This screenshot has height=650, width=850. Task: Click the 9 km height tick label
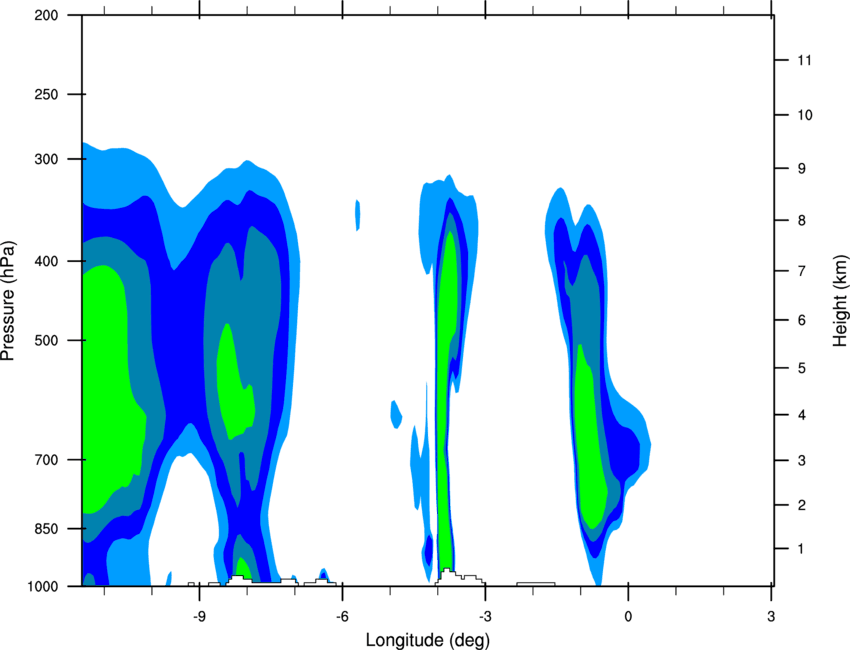click(x=802, y=169)
